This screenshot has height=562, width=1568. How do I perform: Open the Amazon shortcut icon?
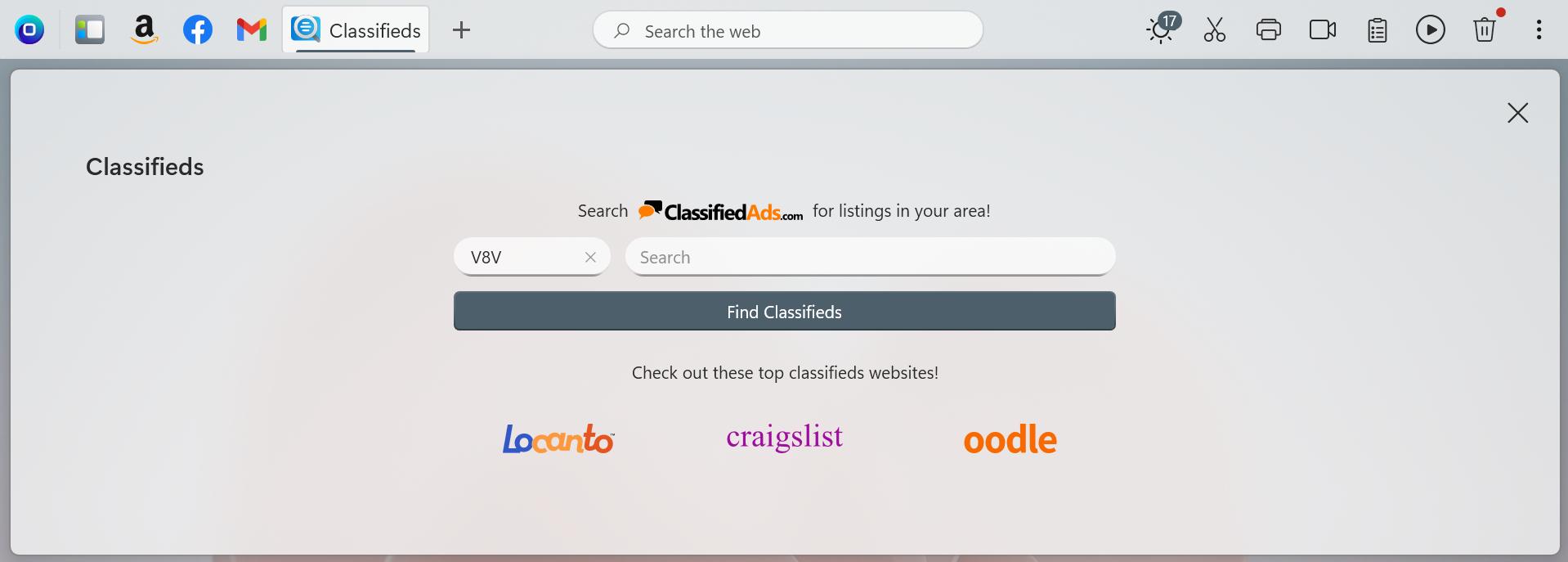pyautogui.click(x=144, y=30)
